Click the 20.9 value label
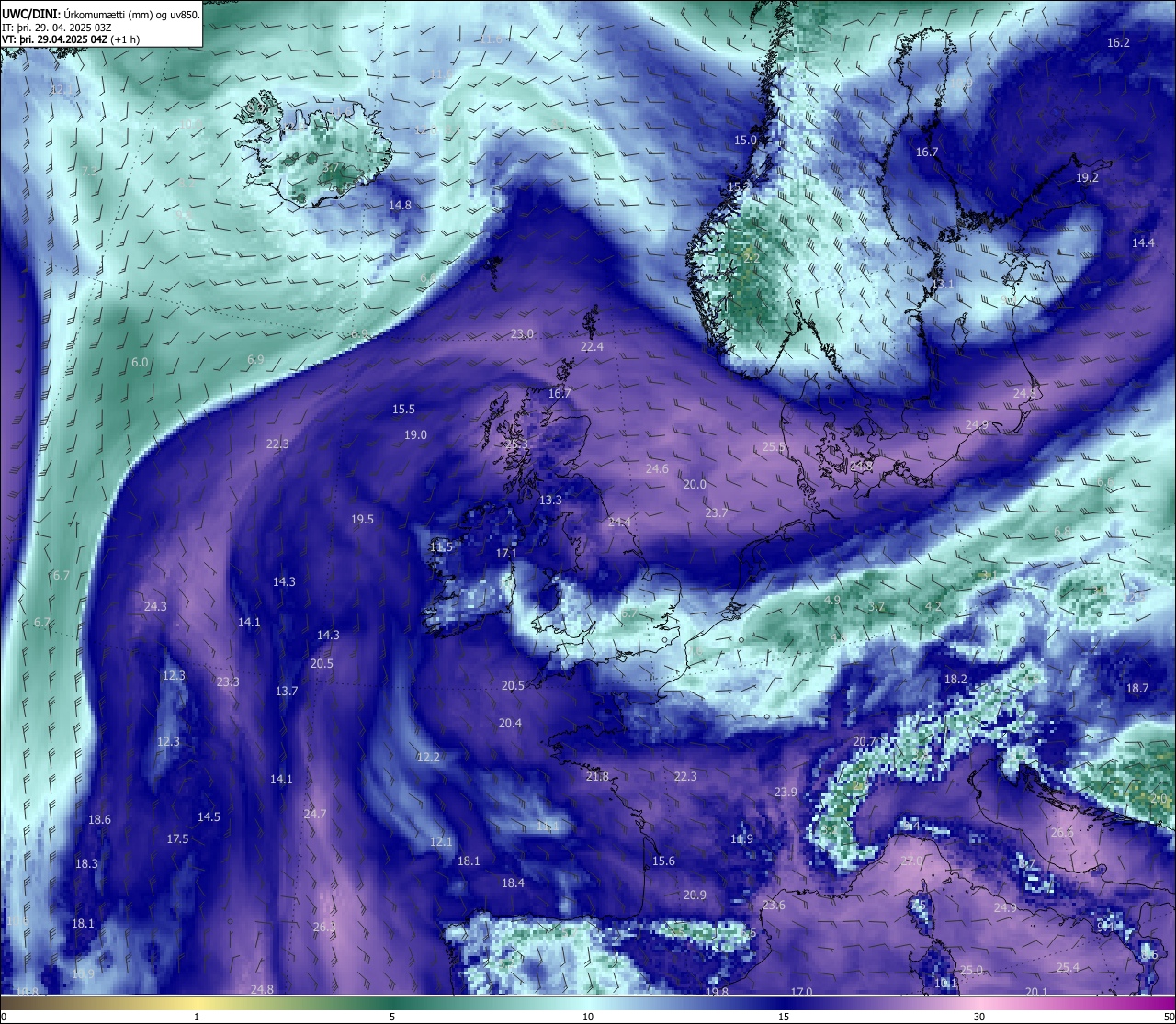 pyautogui.click(x=695, y=895)
